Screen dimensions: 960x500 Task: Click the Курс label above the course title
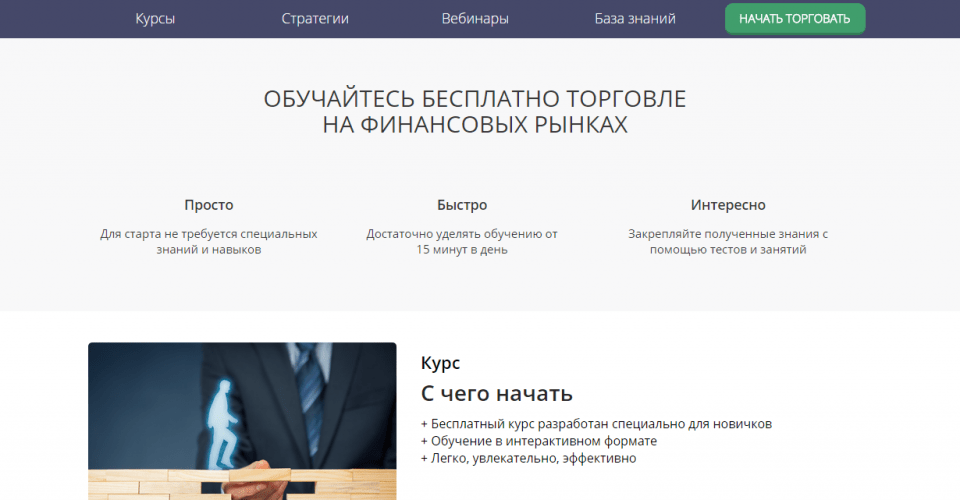coord(440,363)
